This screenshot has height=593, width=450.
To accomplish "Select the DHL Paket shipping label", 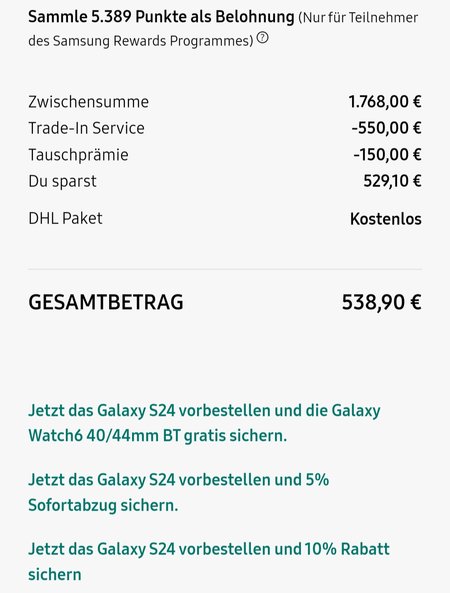I will point(65,218).
